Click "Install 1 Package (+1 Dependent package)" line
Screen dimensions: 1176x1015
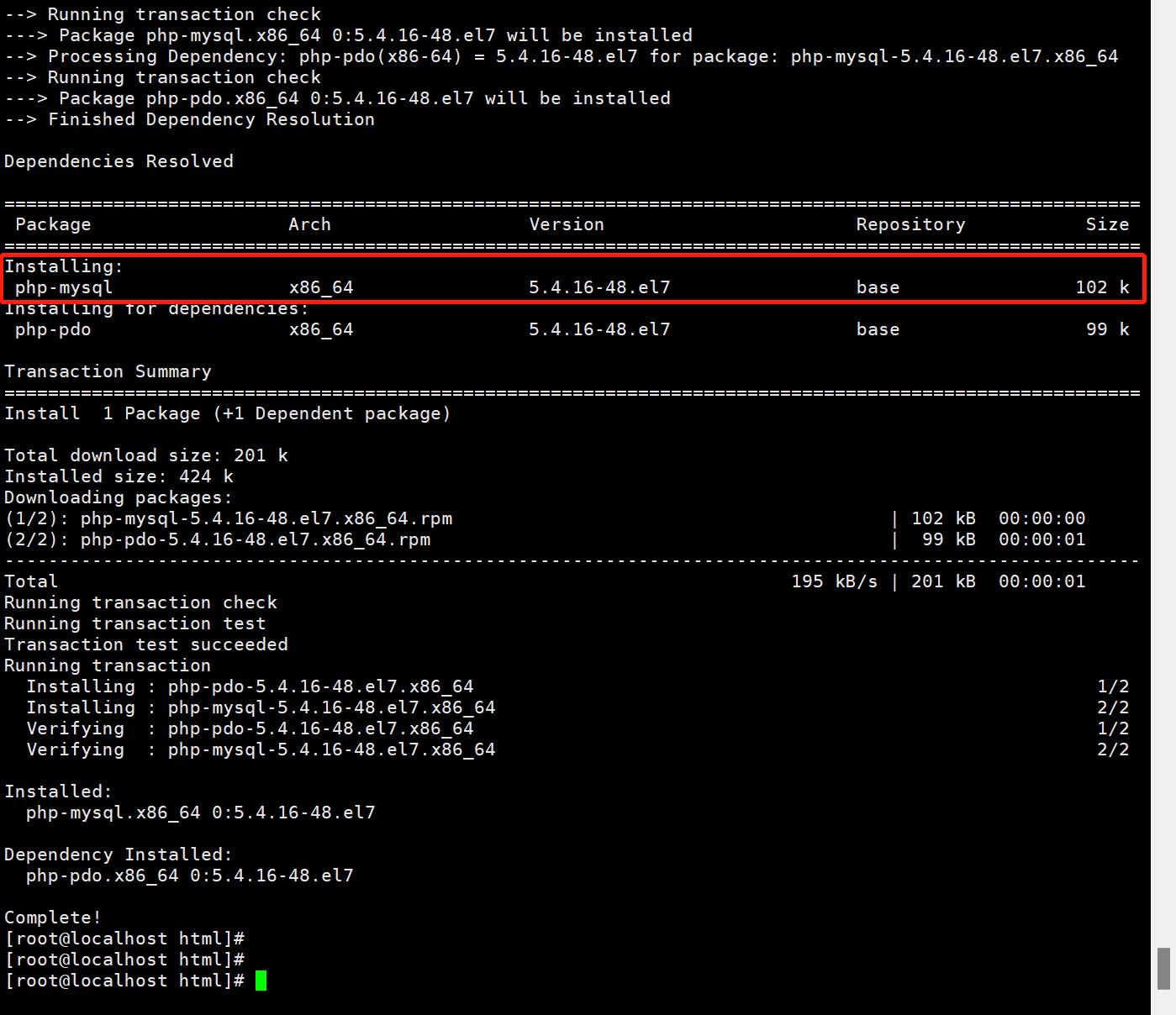click(228, 413)
